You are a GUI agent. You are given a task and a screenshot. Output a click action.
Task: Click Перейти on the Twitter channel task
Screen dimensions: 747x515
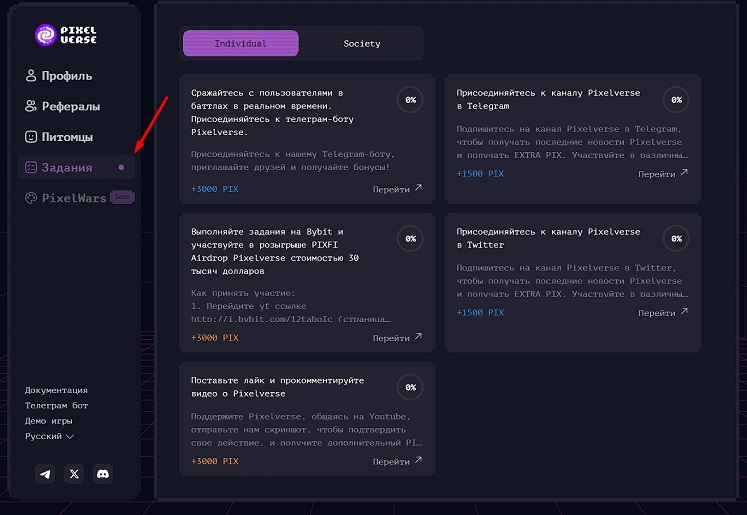pos(663,312)
